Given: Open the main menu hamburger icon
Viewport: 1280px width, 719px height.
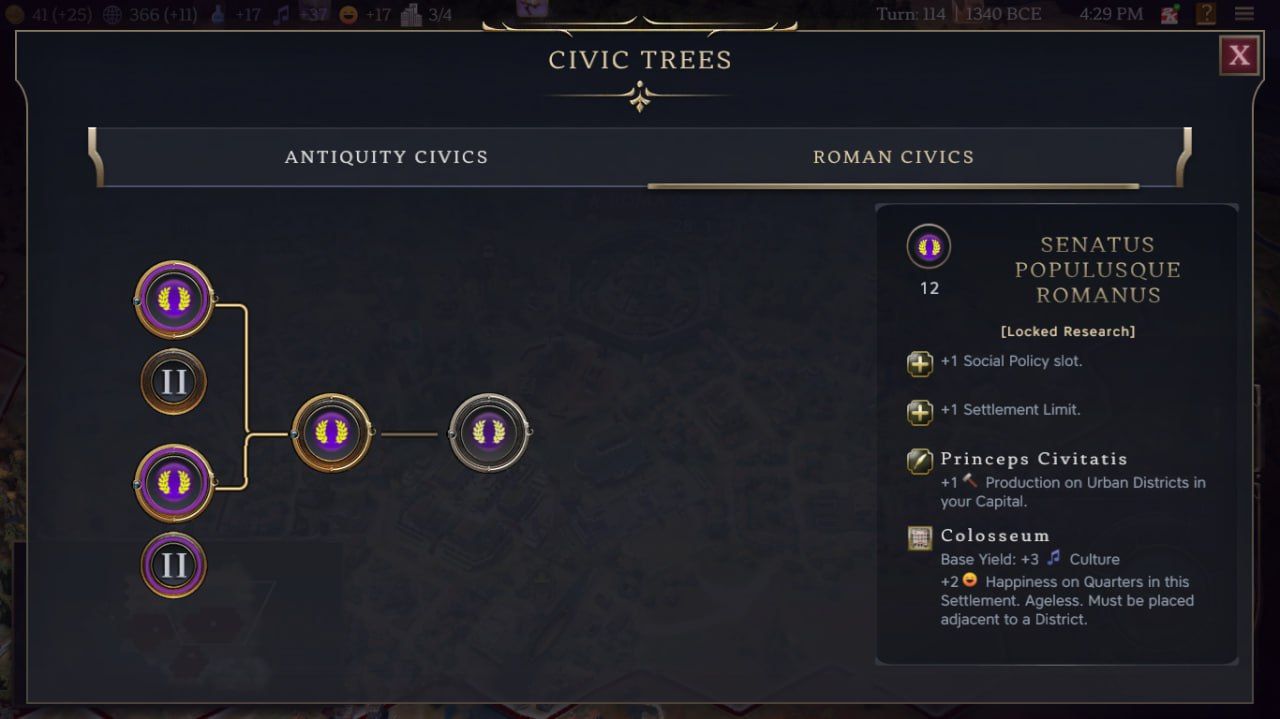Looking at the screenshot, I should pyautogui.click(x=1244, y=14).
